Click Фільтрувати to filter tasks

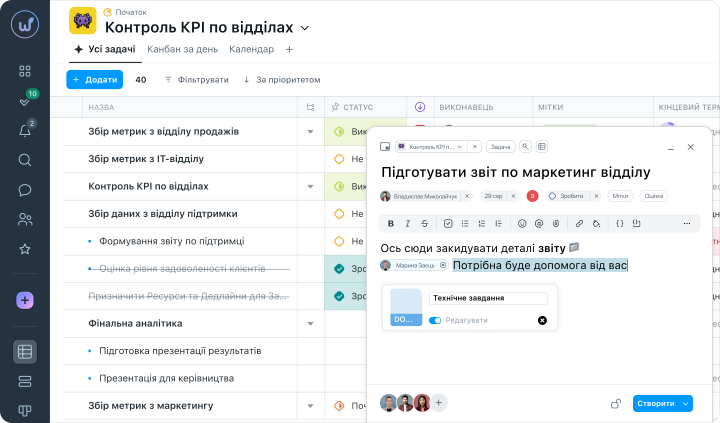(197, 79)
